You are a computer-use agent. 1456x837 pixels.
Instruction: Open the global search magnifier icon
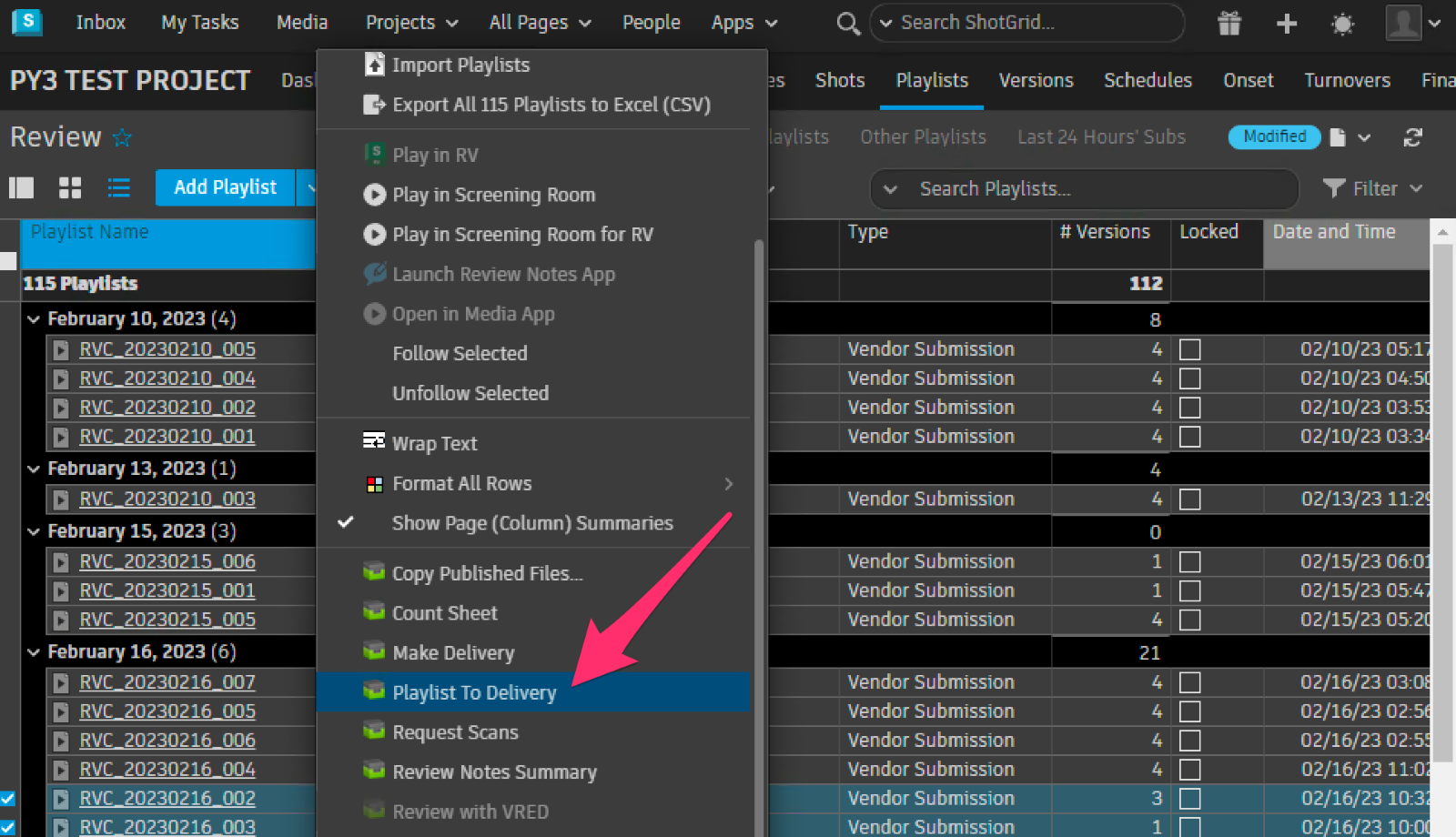(848, 23)
